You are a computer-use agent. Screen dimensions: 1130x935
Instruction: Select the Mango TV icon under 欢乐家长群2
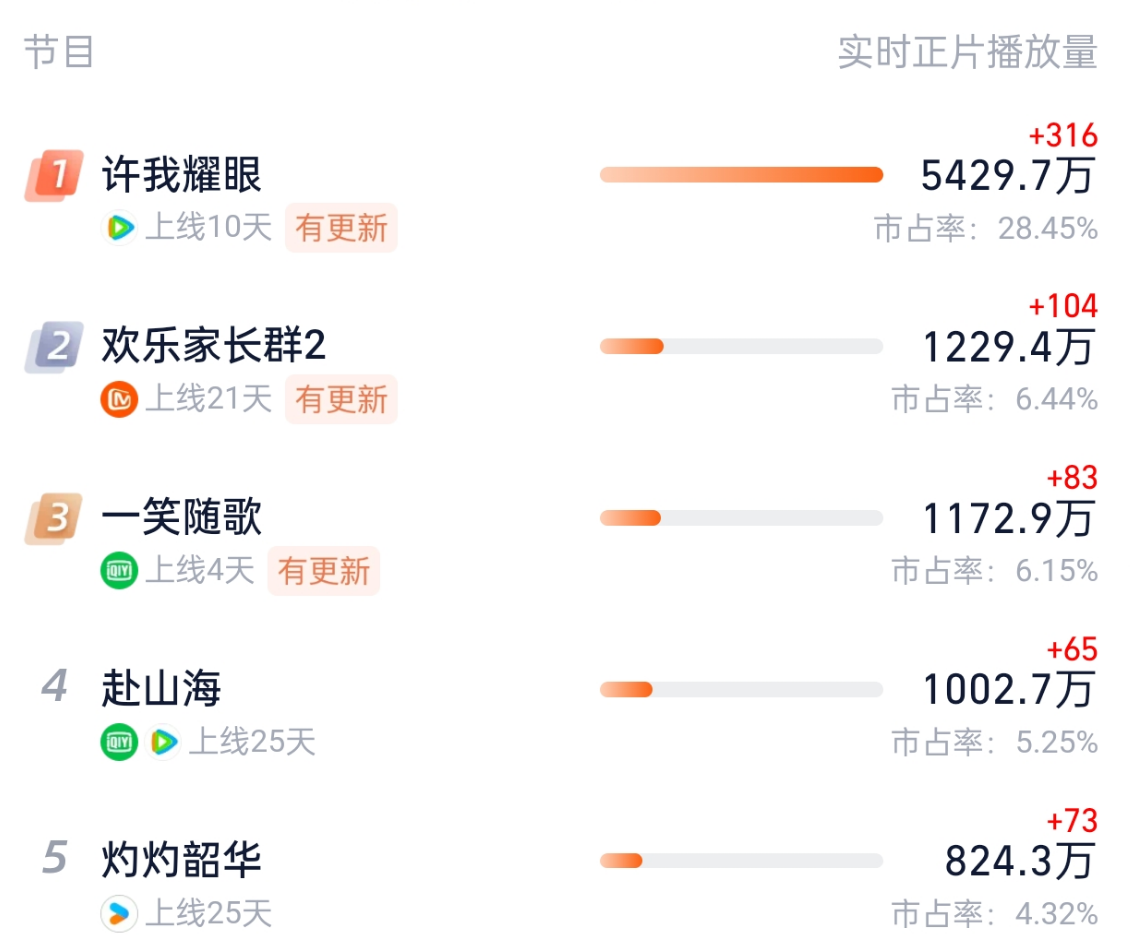pyautogui.click(x=119, y=399)
